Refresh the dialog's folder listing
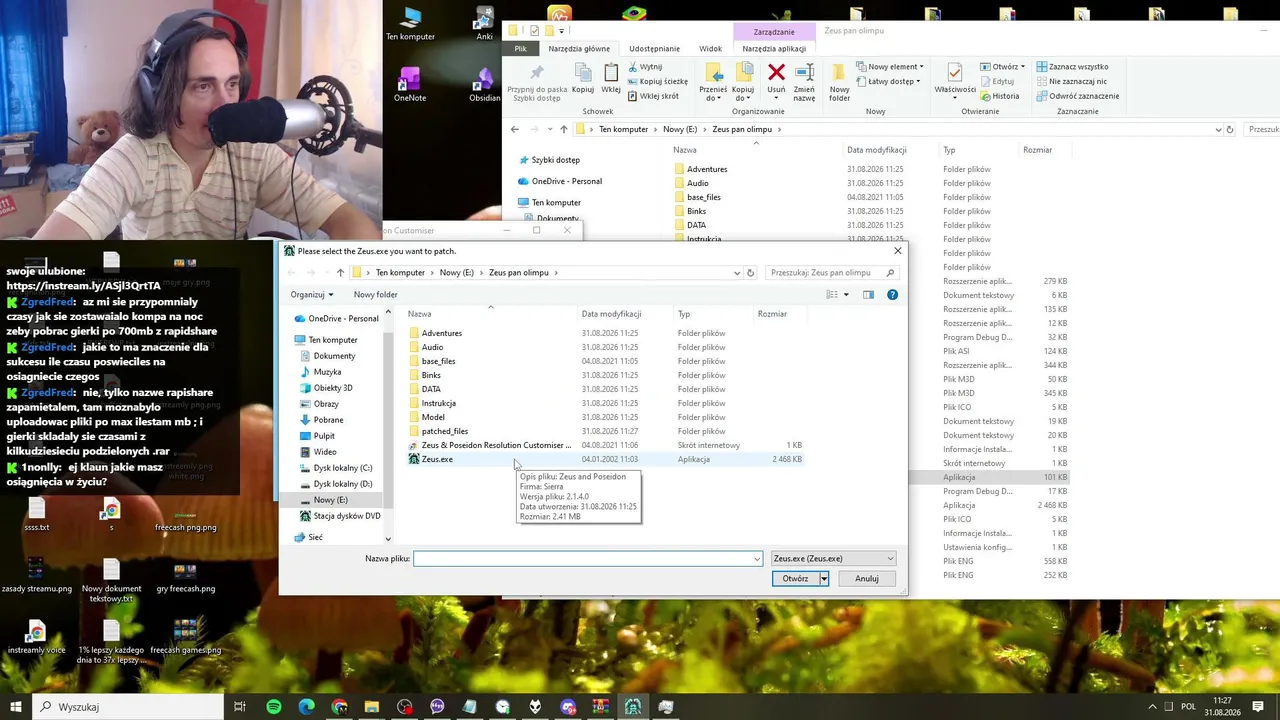 [x=750, y=273]
